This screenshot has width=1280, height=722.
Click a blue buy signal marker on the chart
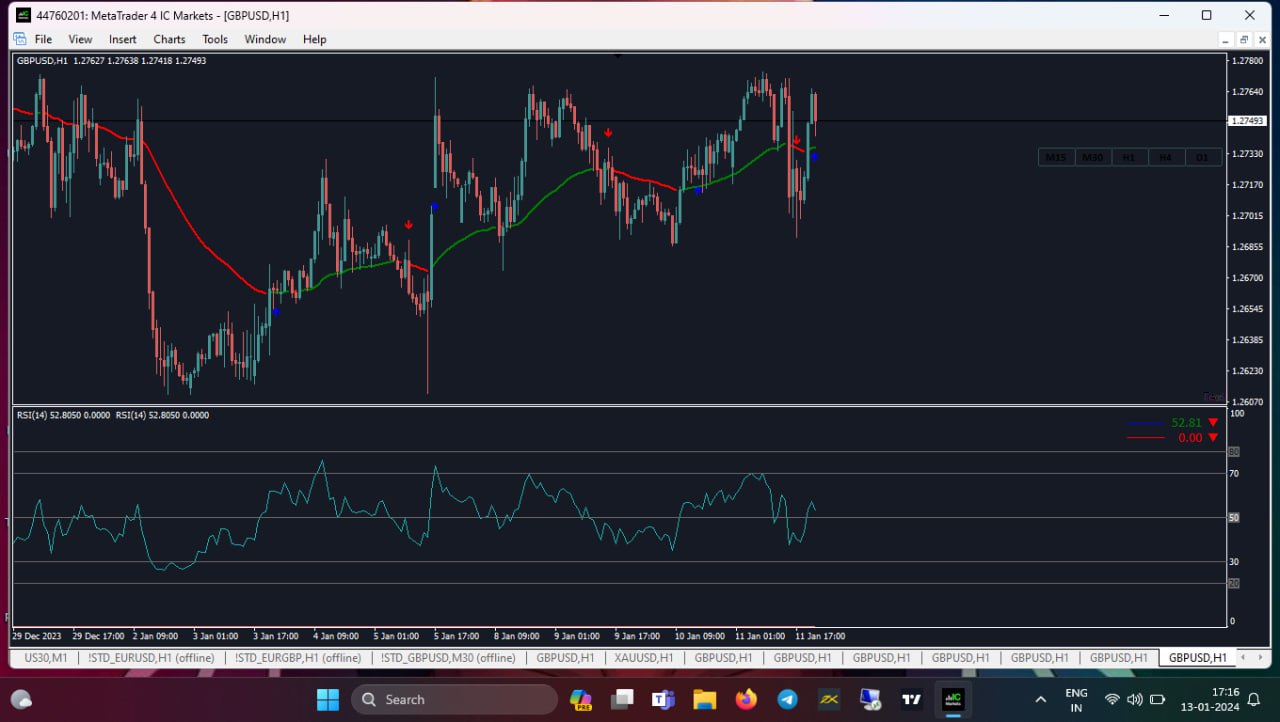433,207
